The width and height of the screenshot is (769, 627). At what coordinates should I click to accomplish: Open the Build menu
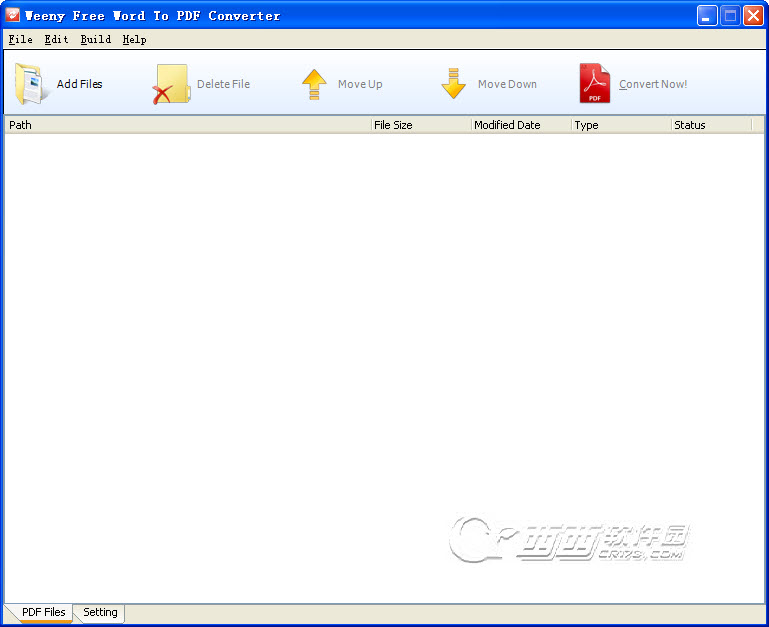(x=96, y=39)
